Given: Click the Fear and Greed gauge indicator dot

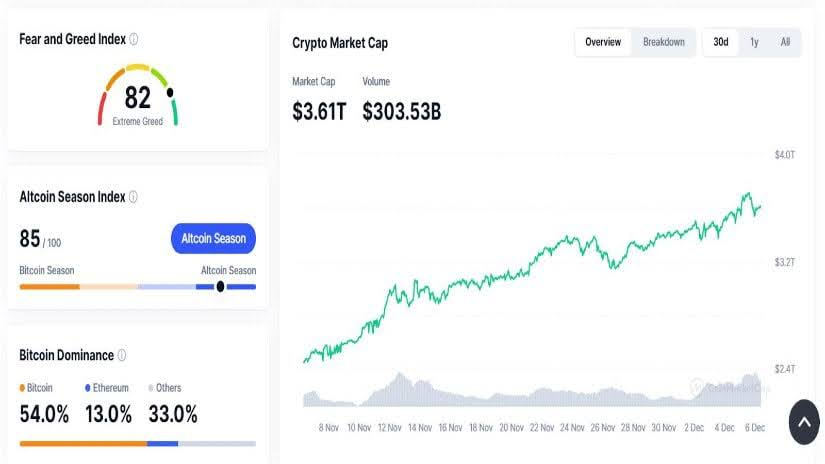Looking at the screenshot, I should [170, 93].
